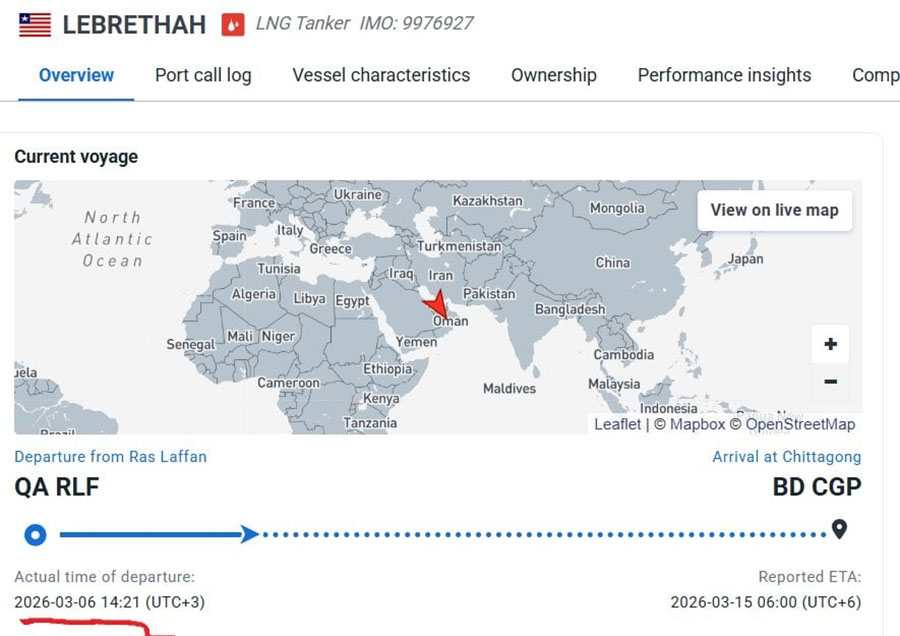Viewport: 900px width, 636px height.
Task: Open the Vessel characteristics tab
Action: click(x=381, y=75)
